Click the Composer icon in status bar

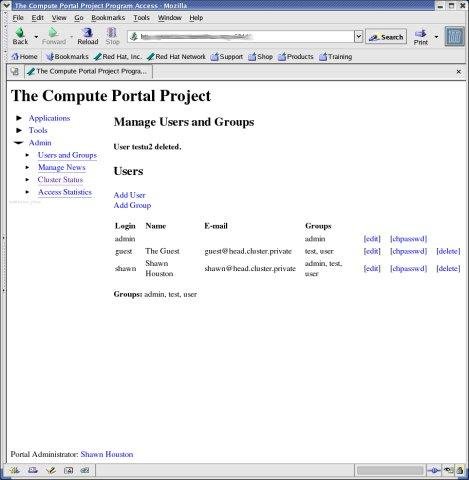point(51,470)
